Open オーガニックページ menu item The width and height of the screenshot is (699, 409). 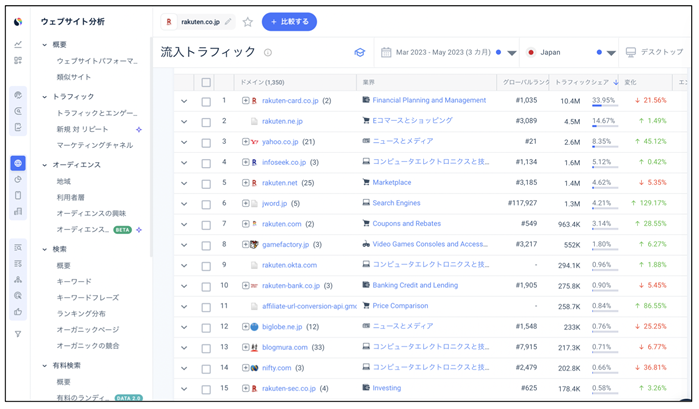tap(88, 330)
